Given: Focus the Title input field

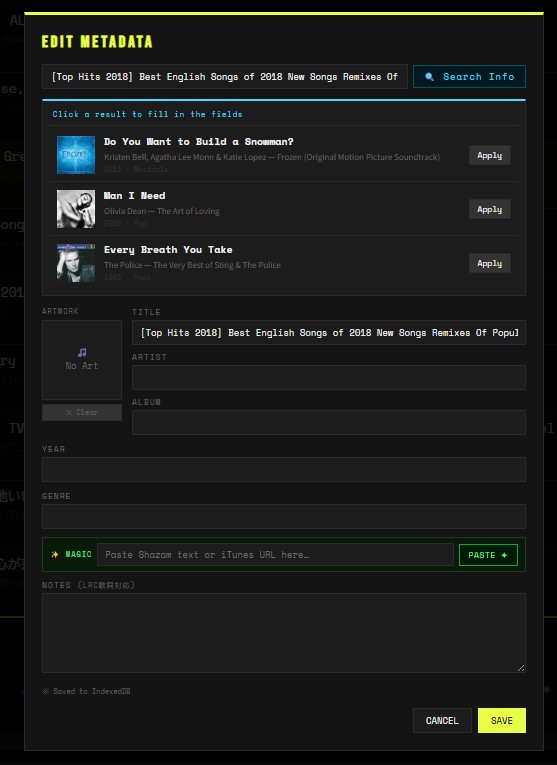Looking at the screenshot, I should pyautogui.click(x=329, y=333).
